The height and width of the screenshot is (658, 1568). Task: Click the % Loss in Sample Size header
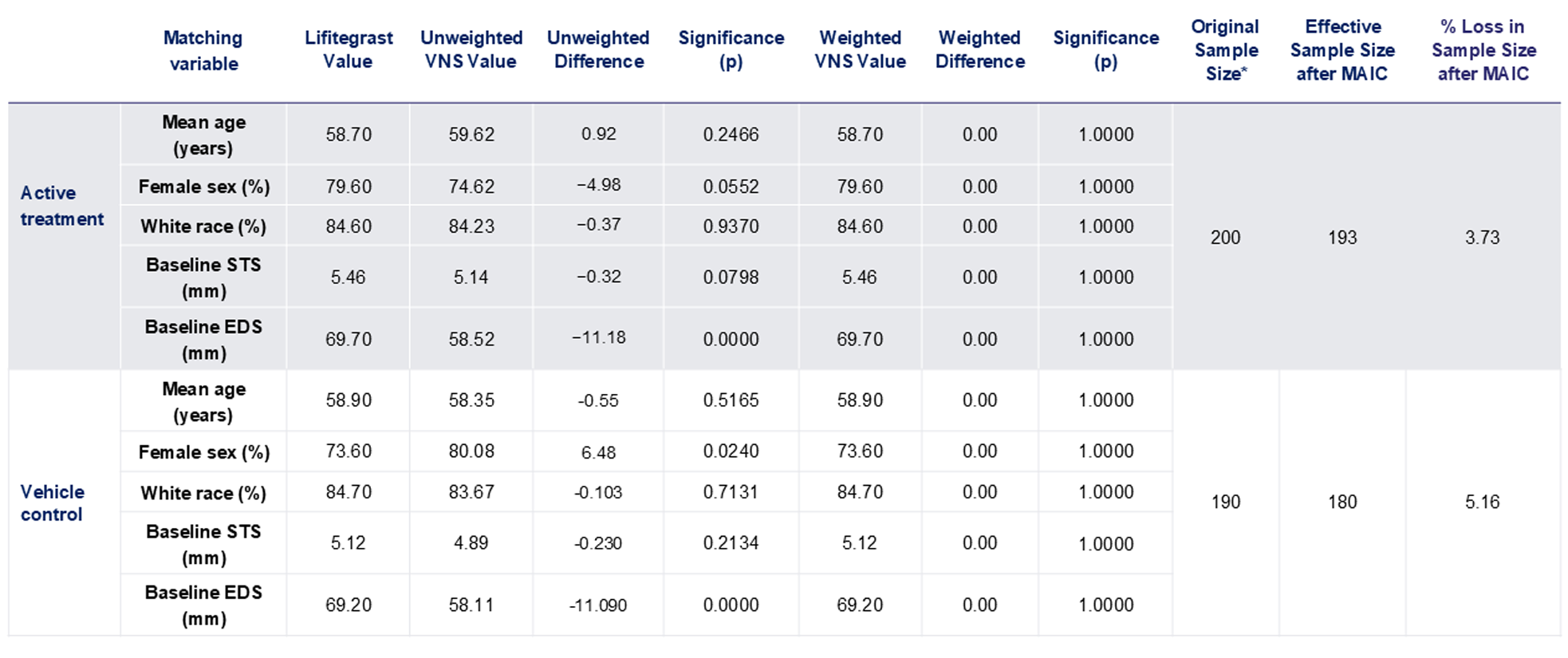point(1483,50)
